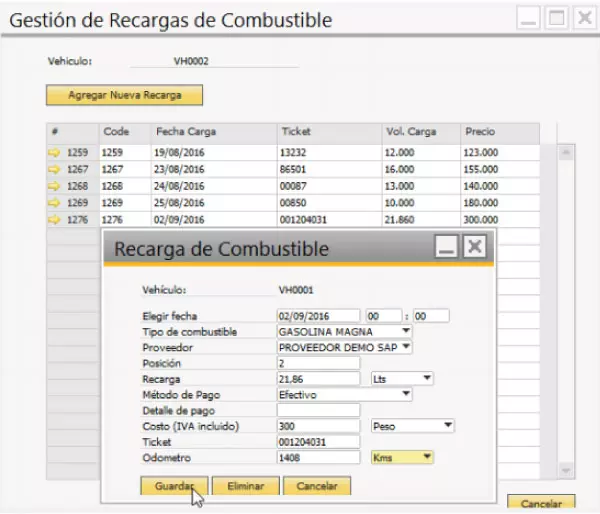Viewport: 600px width, 514px height.
Task: Click the Eliminar button
Action: click(x=245, y=486)
